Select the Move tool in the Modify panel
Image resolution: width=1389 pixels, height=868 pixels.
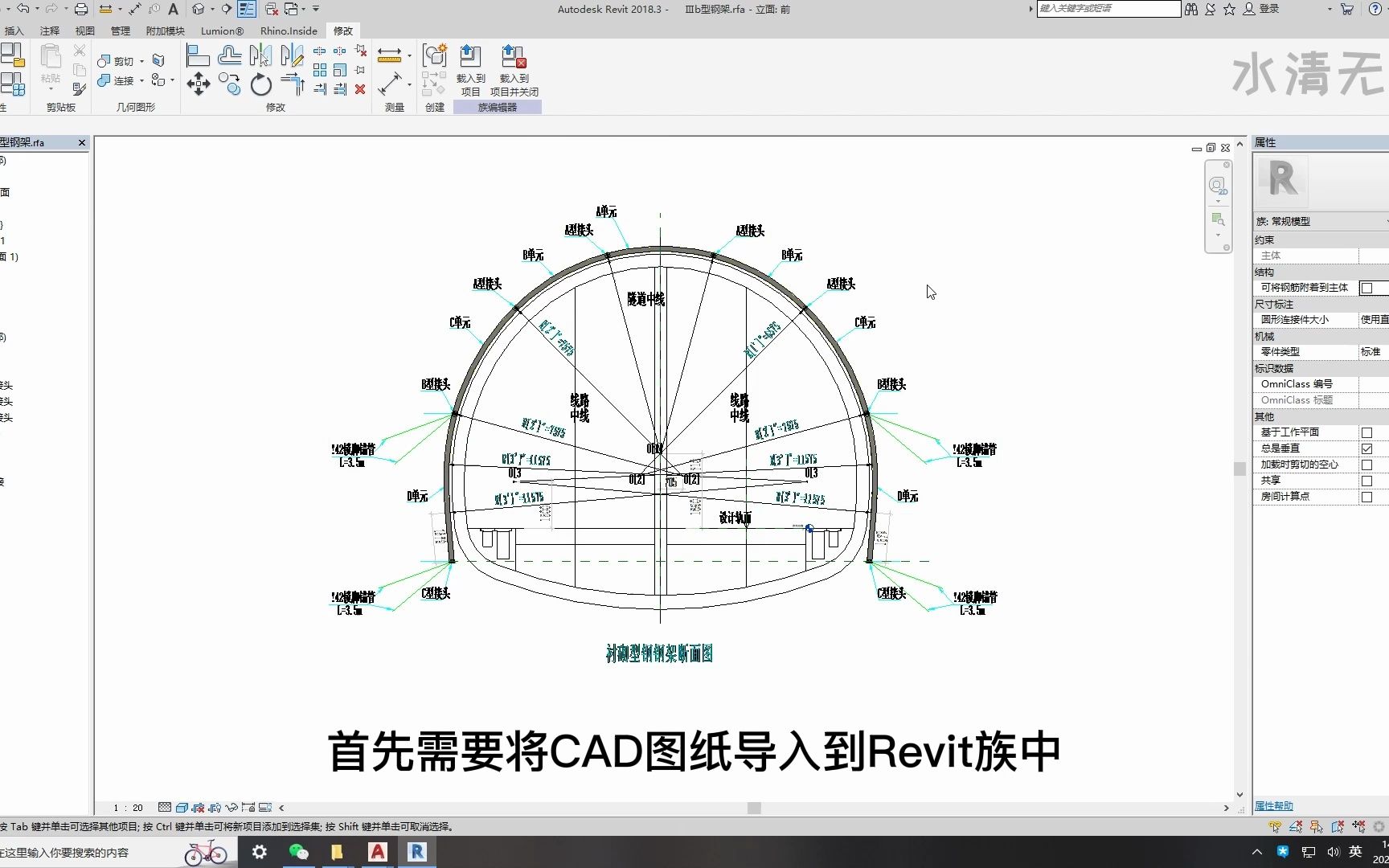click(198, 84)
